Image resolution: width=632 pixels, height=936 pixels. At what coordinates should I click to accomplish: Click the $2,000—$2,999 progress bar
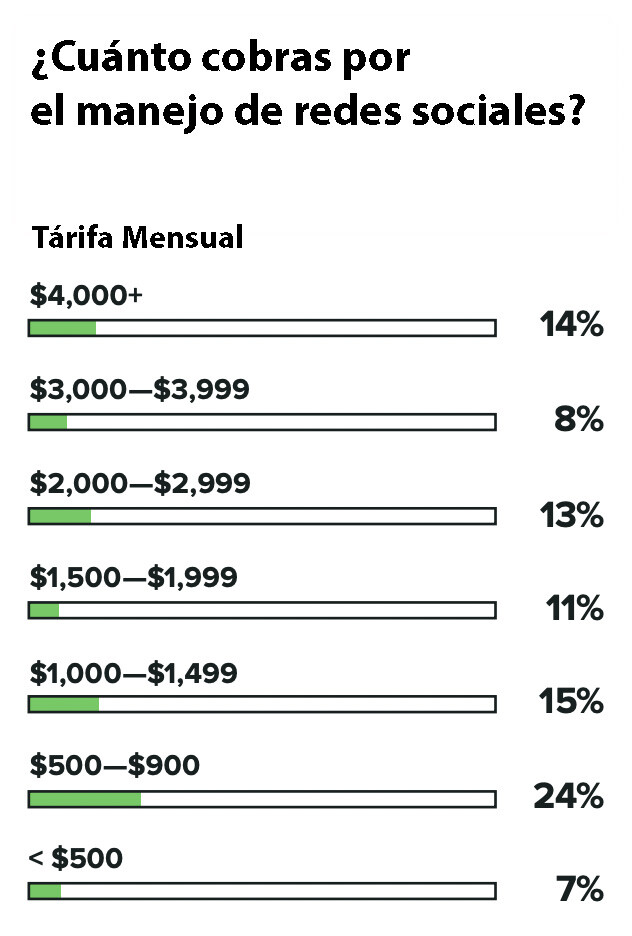[x=262, y=516]
